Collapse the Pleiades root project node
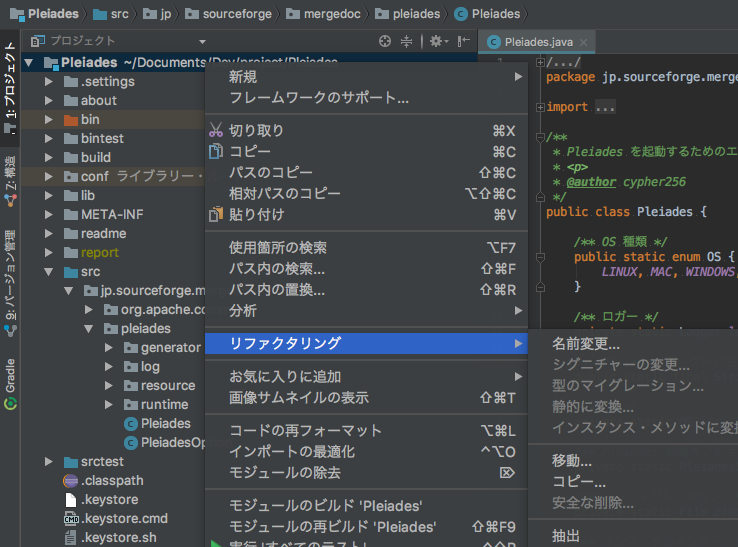Image resolution: width=738 pixels, height=547 pixels. tap(29, 62)
